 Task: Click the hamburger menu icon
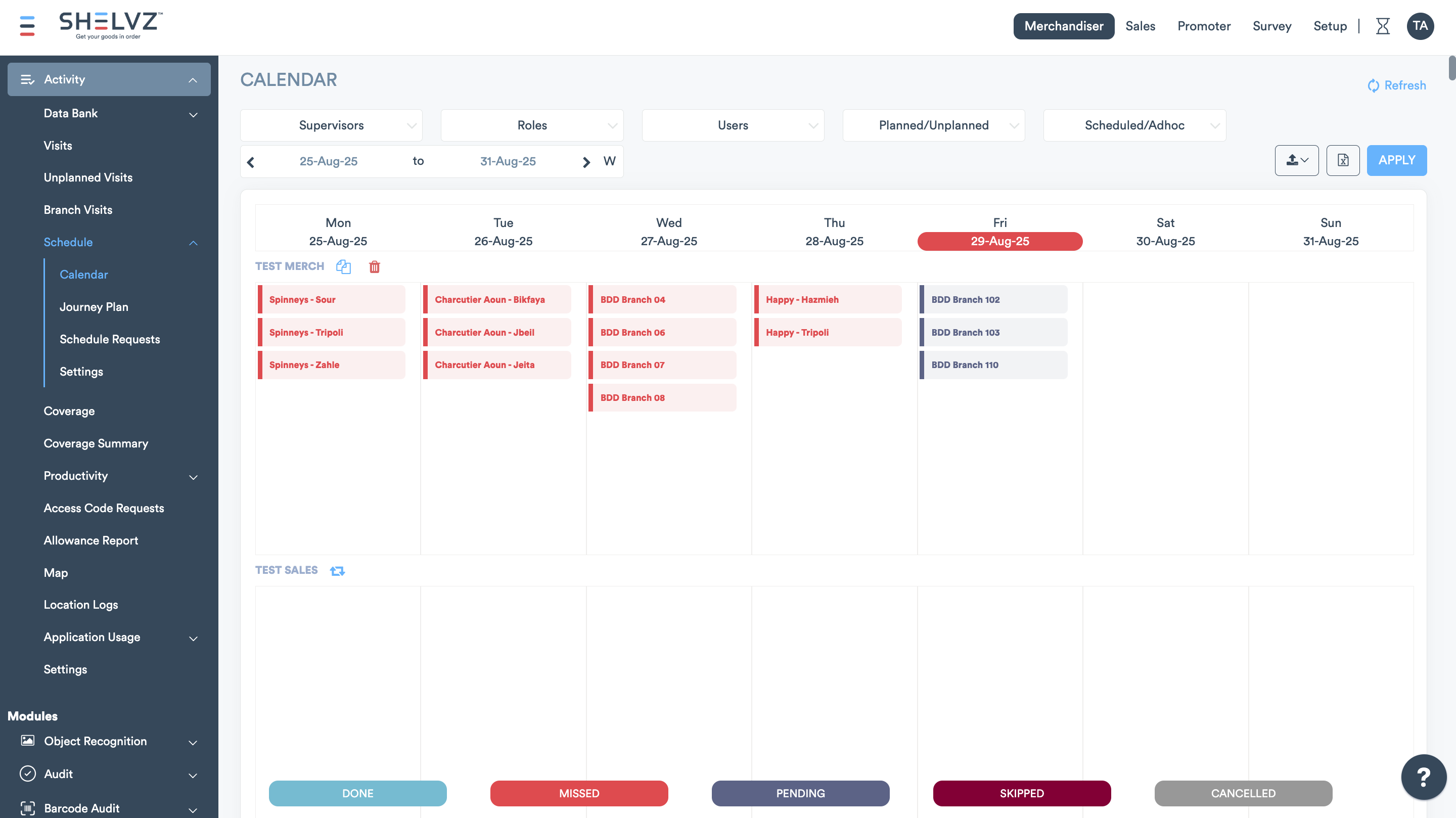pyautogui.click(x=27, y=26)
